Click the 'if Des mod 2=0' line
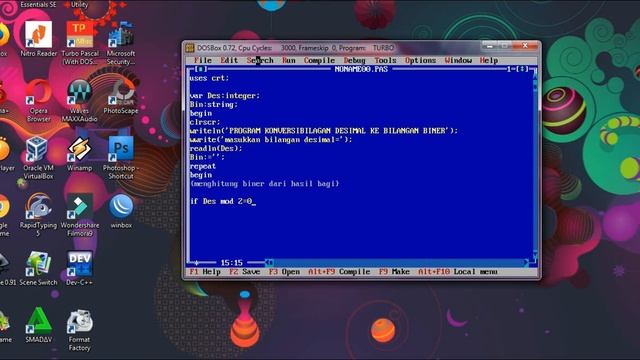The image size is (640, 360). pyautogui.click(x=220, y=201)
